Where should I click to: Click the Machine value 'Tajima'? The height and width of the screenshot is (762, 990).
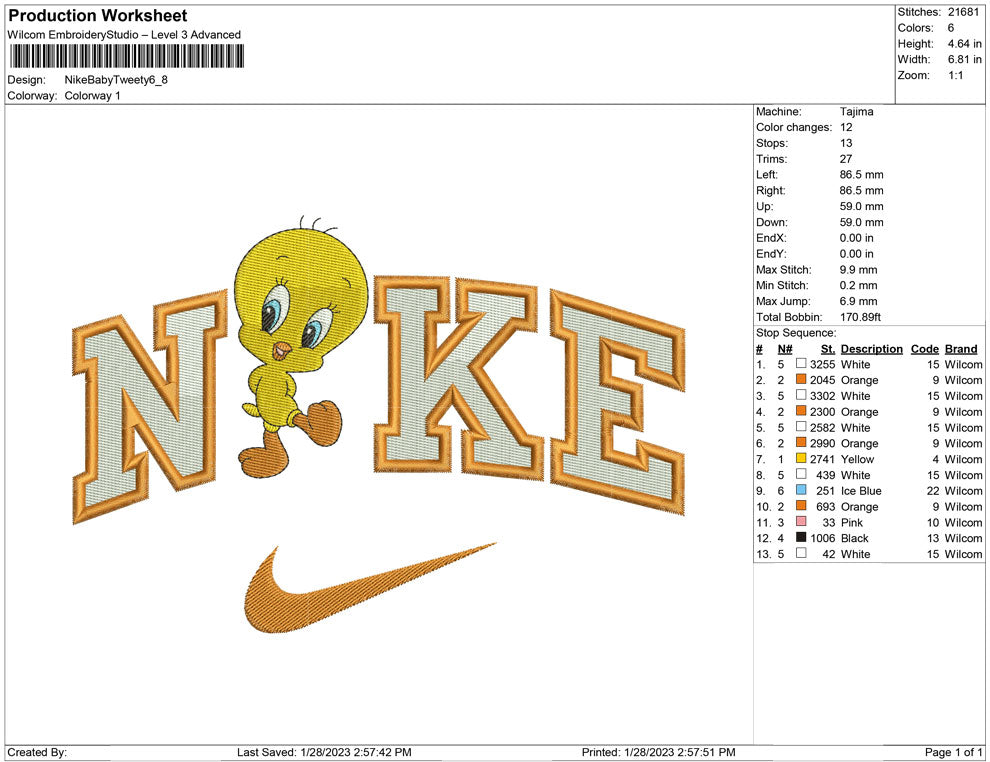(856, 111)
